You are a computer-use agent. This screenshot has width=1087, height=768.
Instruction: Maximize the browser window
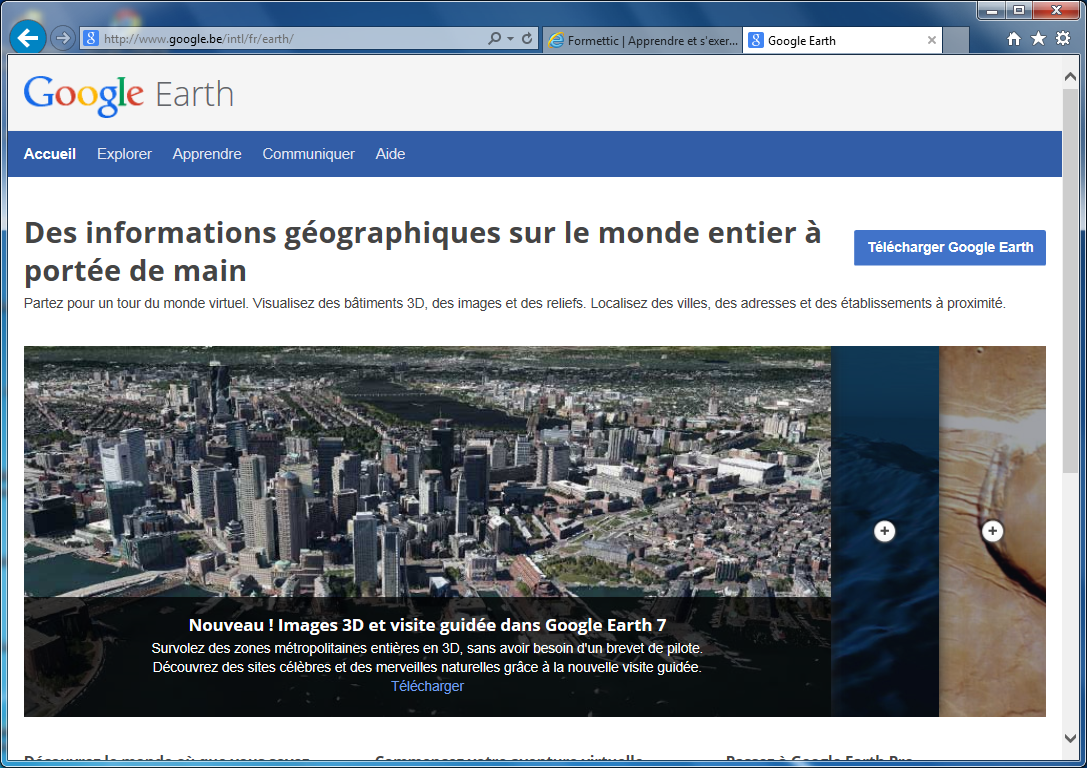coord(1019,10)
